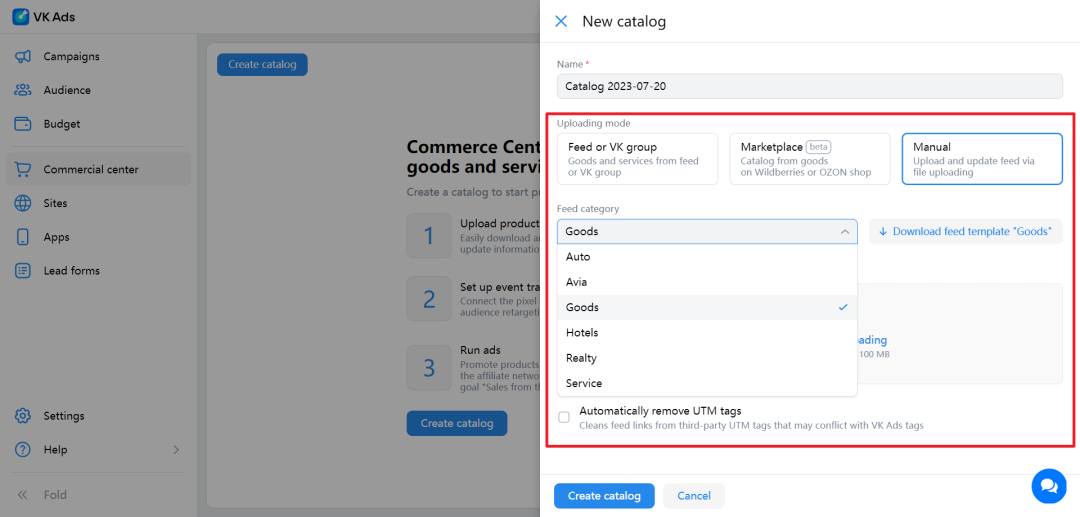Click Create catalog button in panel footer
The image size is (1080, 517).
point(604,496)
